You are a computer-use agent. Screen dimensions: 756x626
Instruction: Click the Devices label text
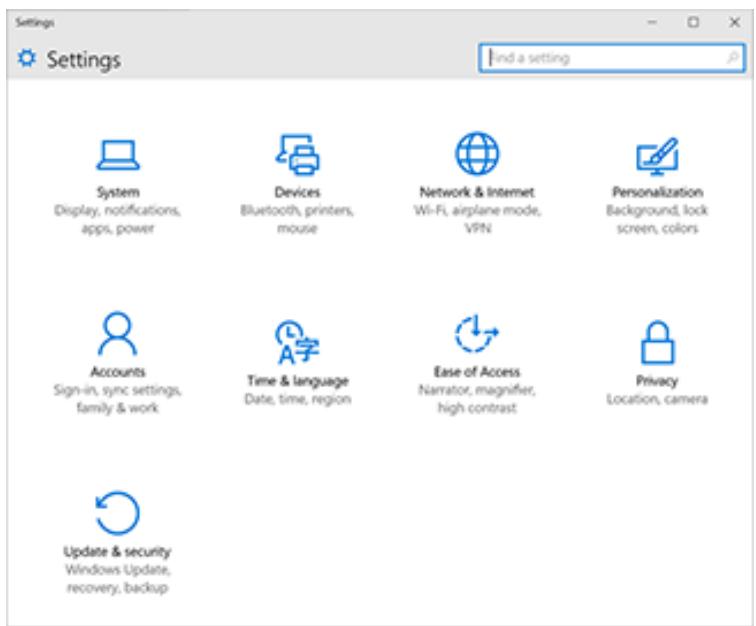coord(297,192)
